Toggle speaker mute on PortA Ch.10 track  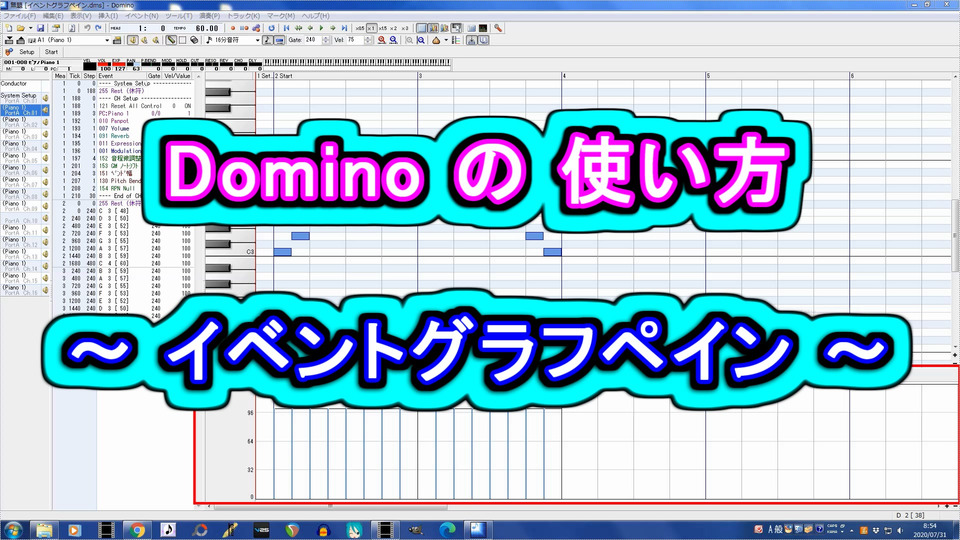coord(45,218)
